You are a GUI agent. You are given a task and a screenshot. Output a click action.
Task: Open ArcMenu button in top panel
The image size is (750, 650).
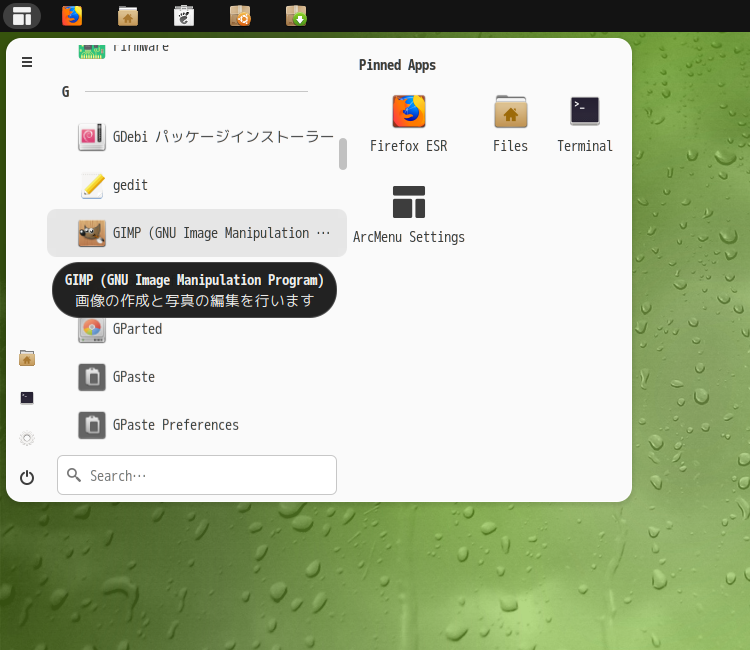22,16
